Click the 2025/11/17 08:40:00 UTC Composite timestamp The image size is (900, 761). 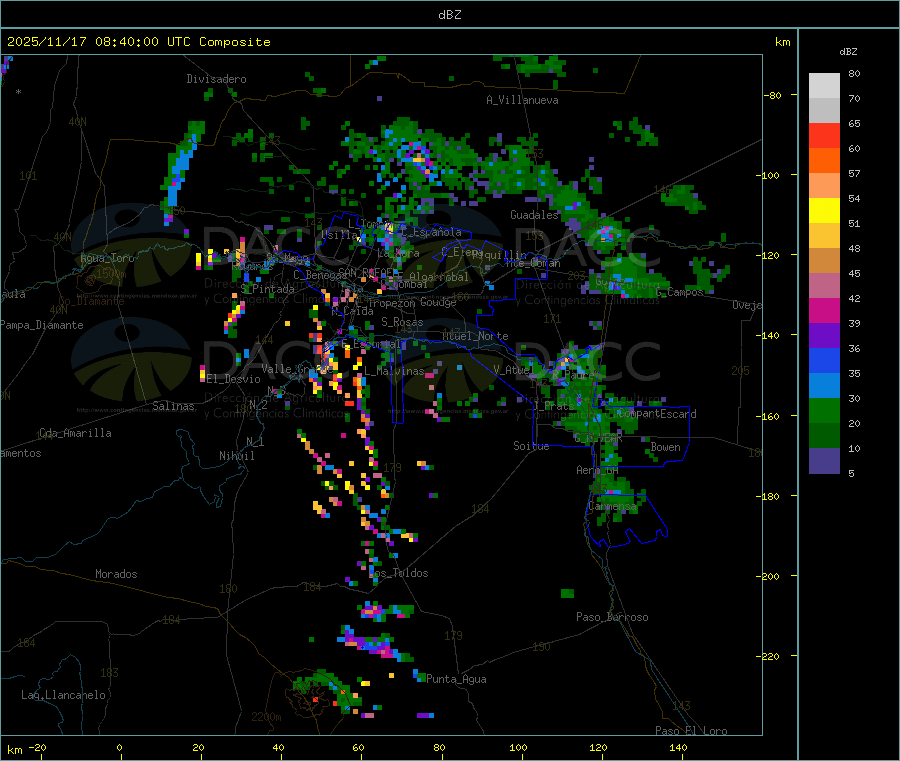[x=138, y=42]
